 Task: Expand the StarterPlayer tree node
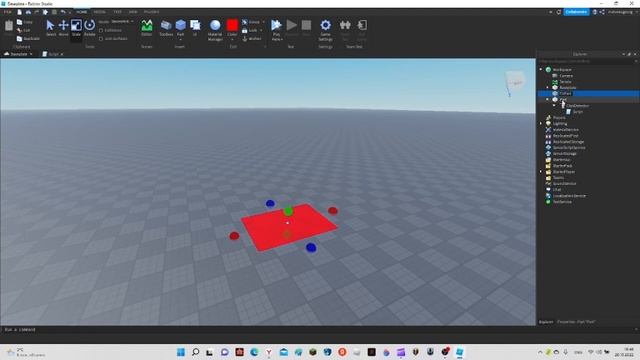click(541, 171)
